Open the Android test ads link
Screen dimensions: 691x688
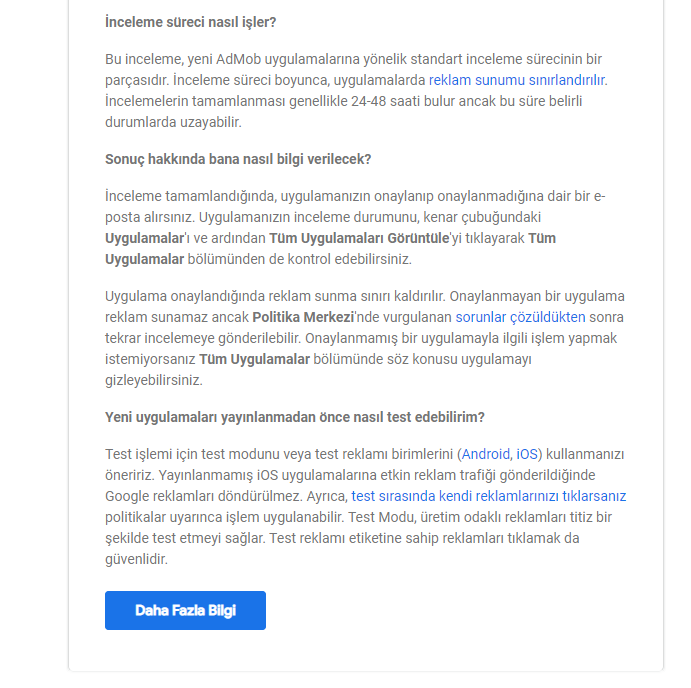coord(486,454)
